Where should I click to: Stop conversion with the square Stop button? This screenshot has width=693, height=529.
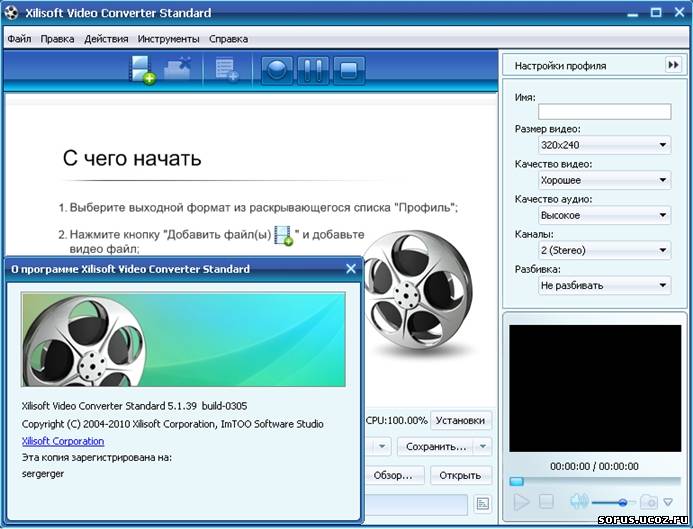pyautogui.click(x=349, y=70)
